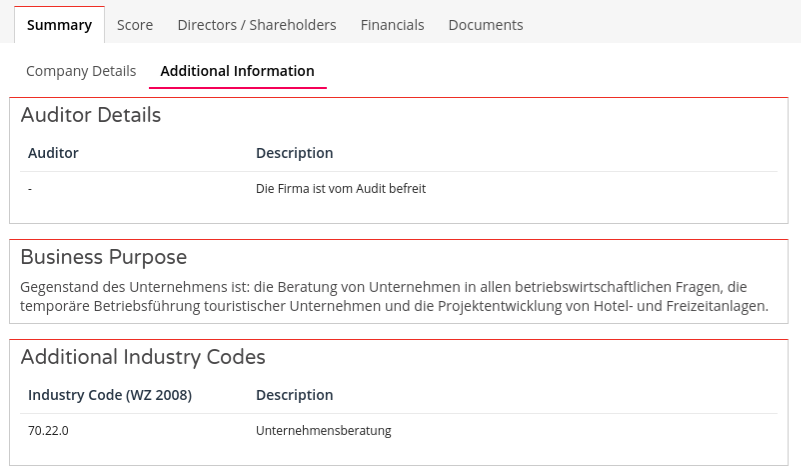This screenshot has width=801, height=473.
Task: Select the industry code 70.22.0
Action: pyautogui.click(x=48, y=431)
